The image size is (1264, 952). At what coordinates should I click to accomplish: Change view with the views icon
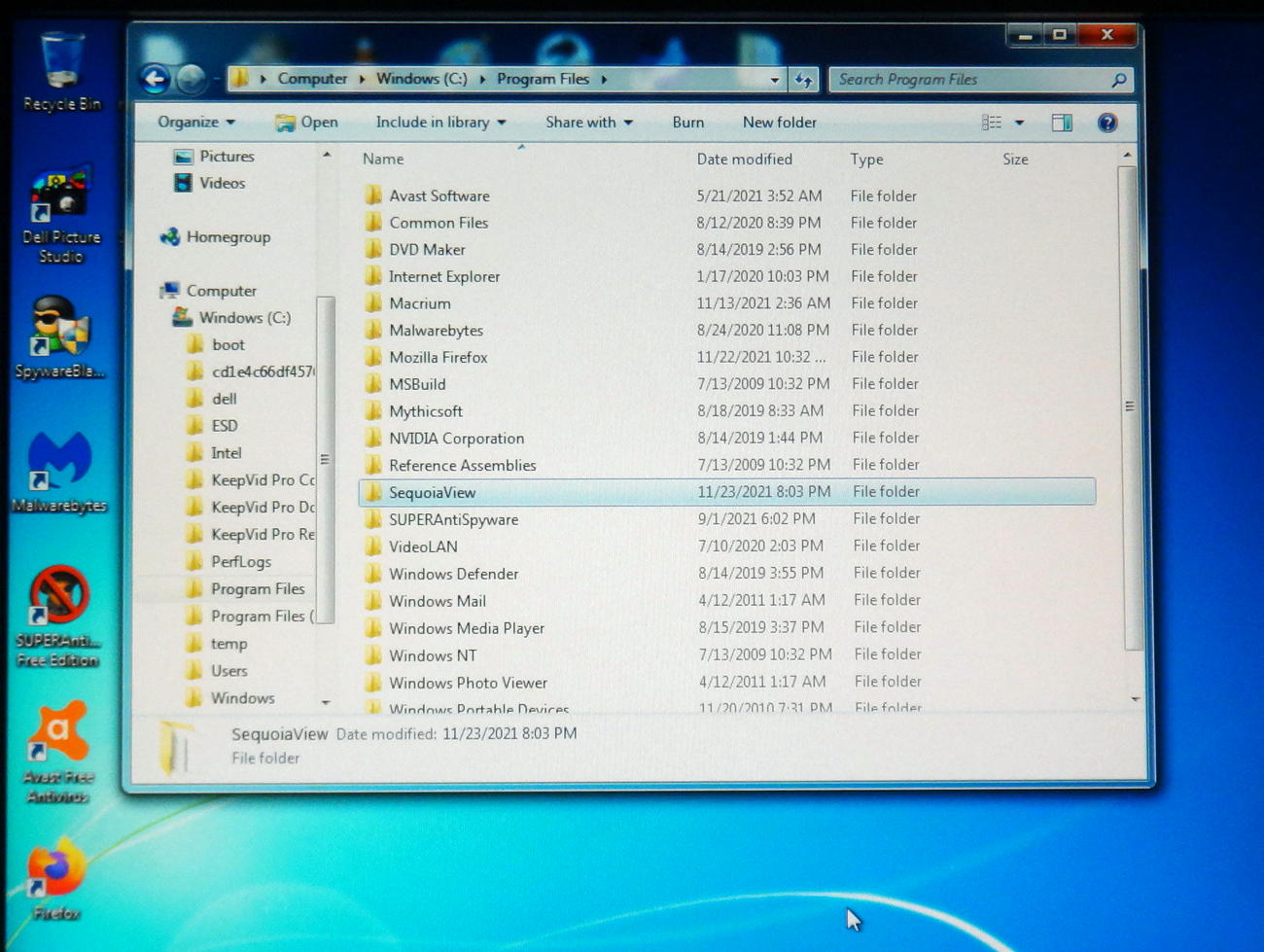pyautogui.click(x=992, y=123)
